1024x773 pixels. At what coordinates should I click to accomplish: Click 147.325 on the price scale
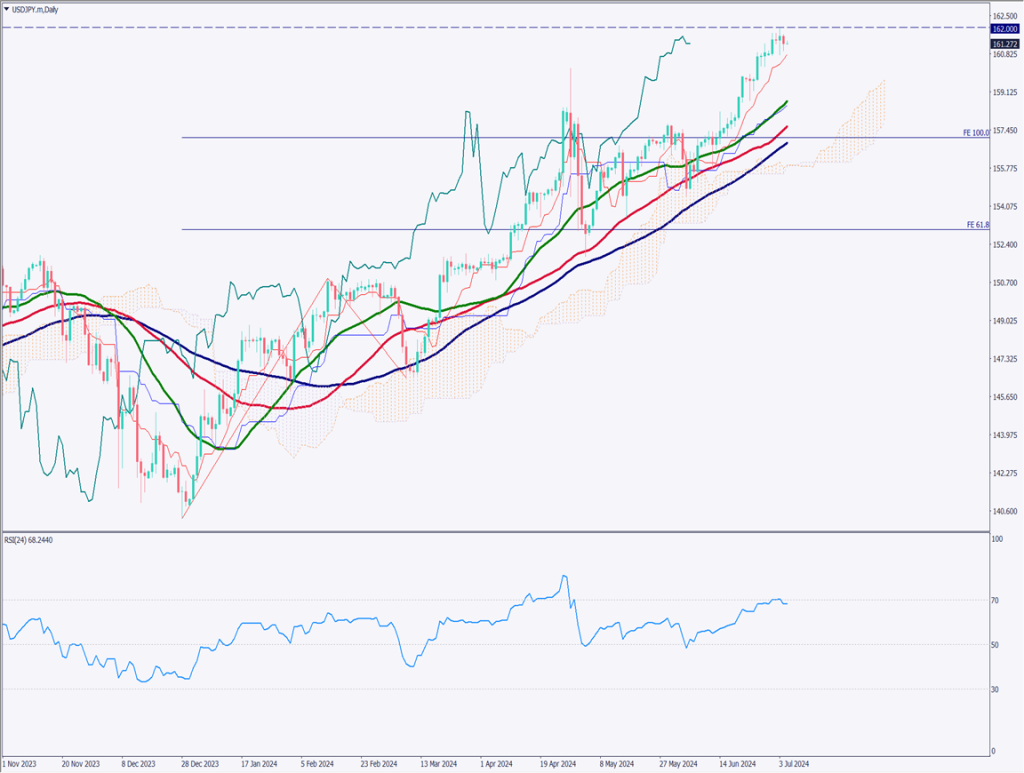pyautogui.click(x=1005, y=359)
